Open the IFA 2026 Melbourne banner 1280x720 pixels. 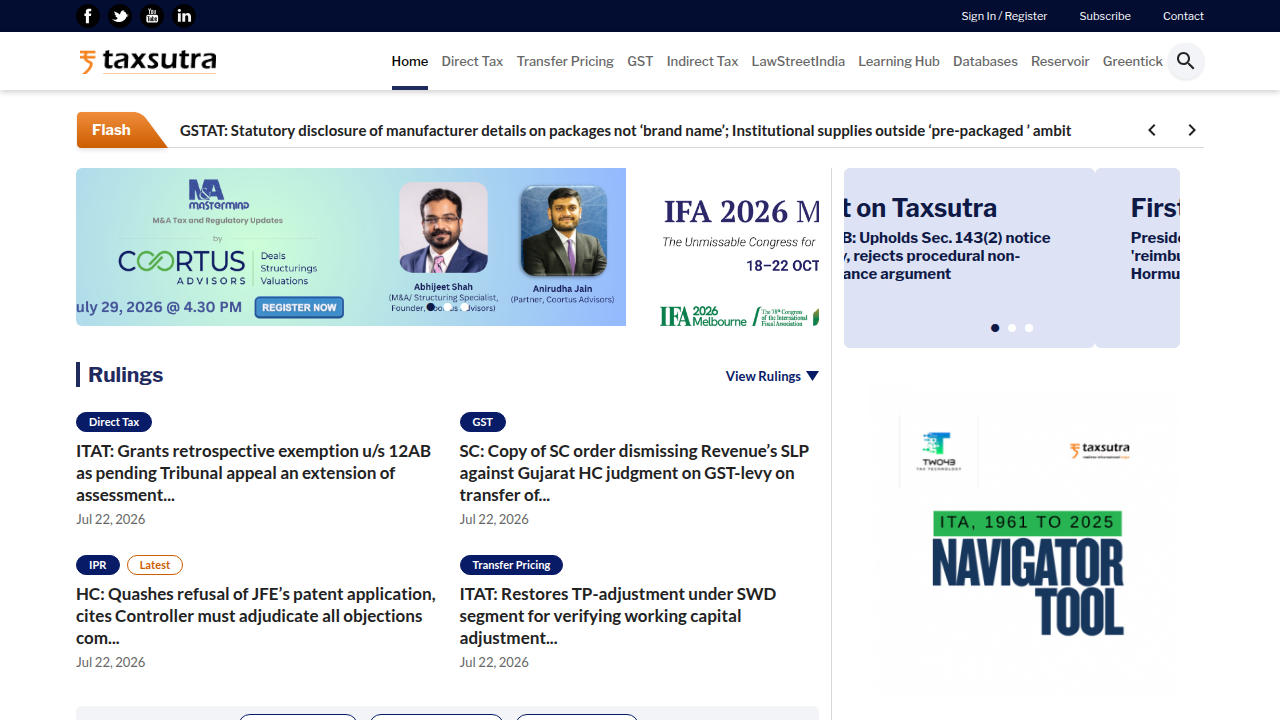tap(738, 247)
